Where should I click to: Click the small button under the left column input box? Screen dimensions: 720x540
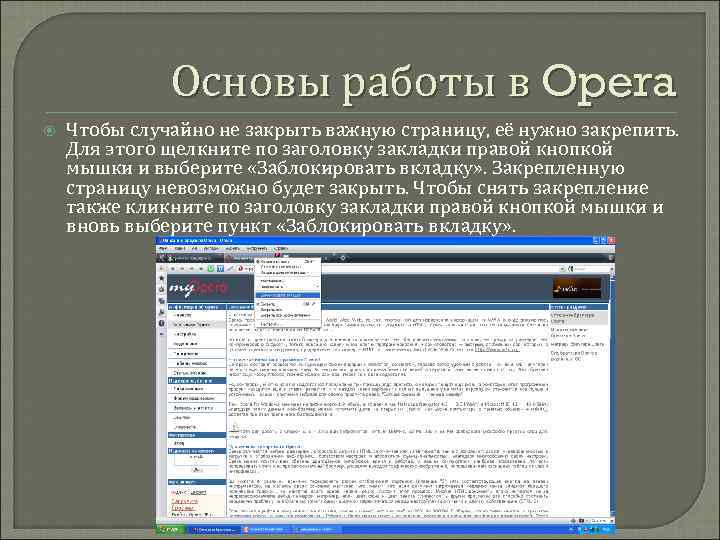(x=197, y=470)
